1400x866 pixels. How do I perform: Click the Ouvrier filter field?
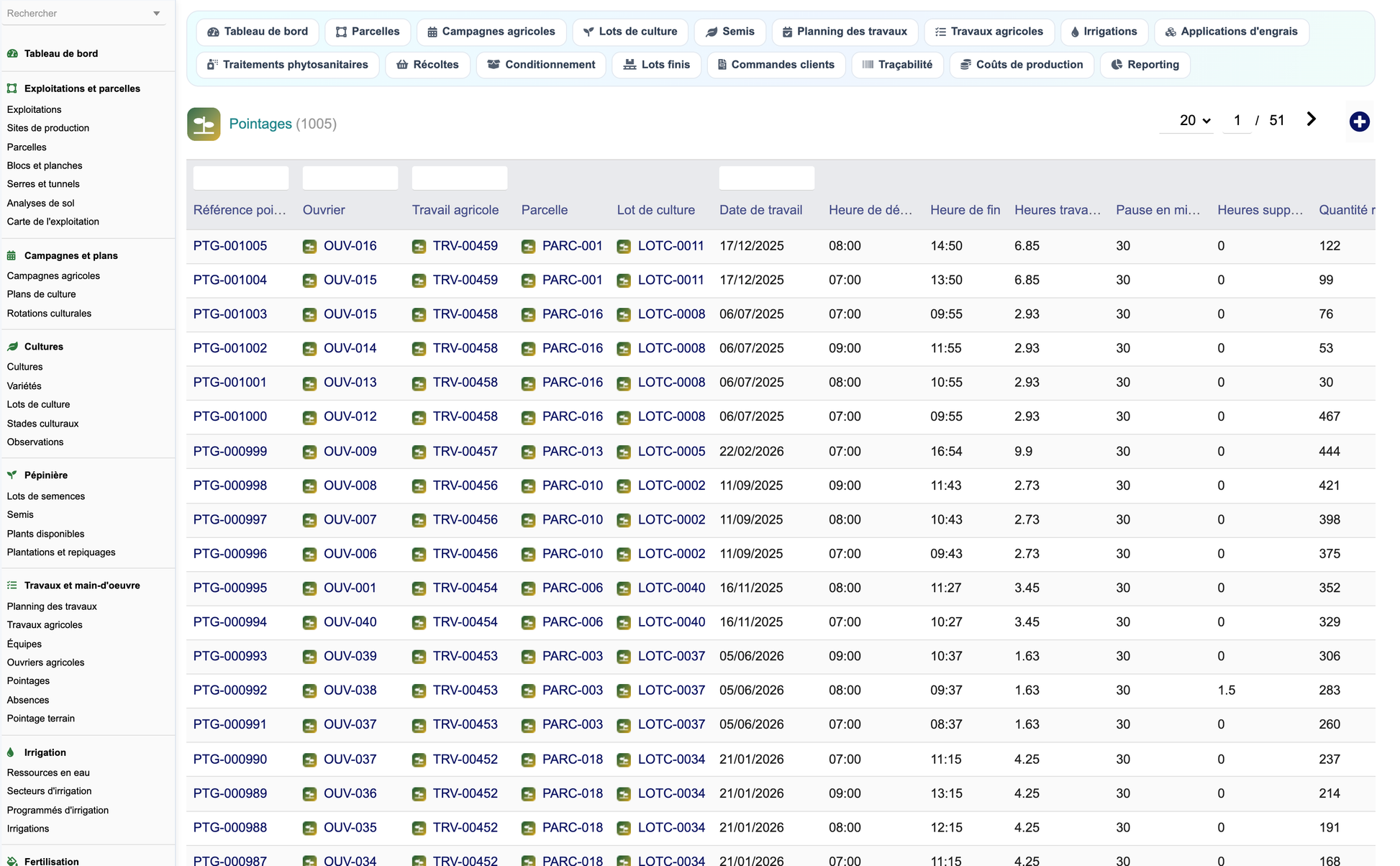tap(350, 178)
